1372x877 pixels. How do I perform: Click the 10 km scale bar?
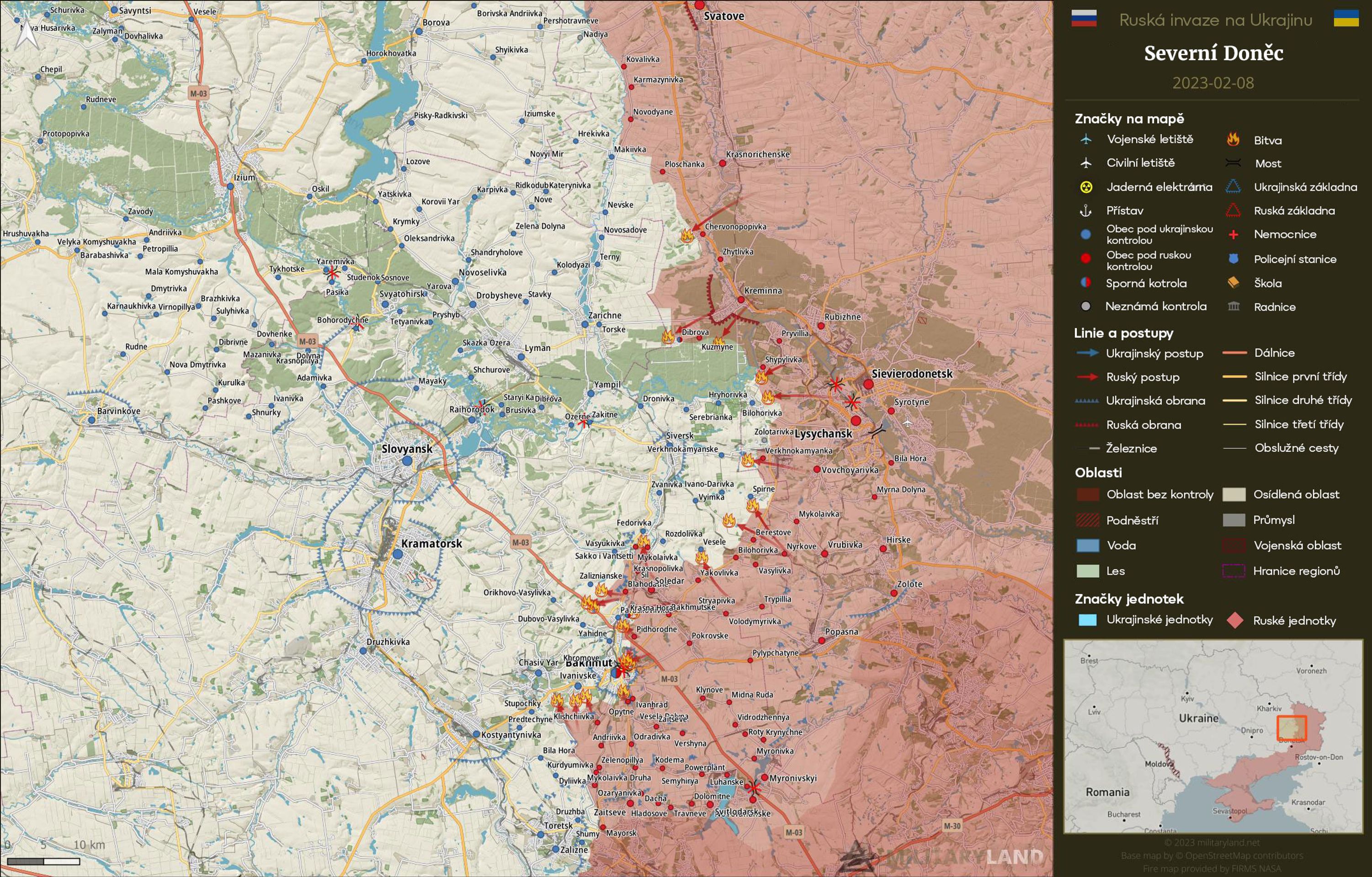(x=43, y=861)
